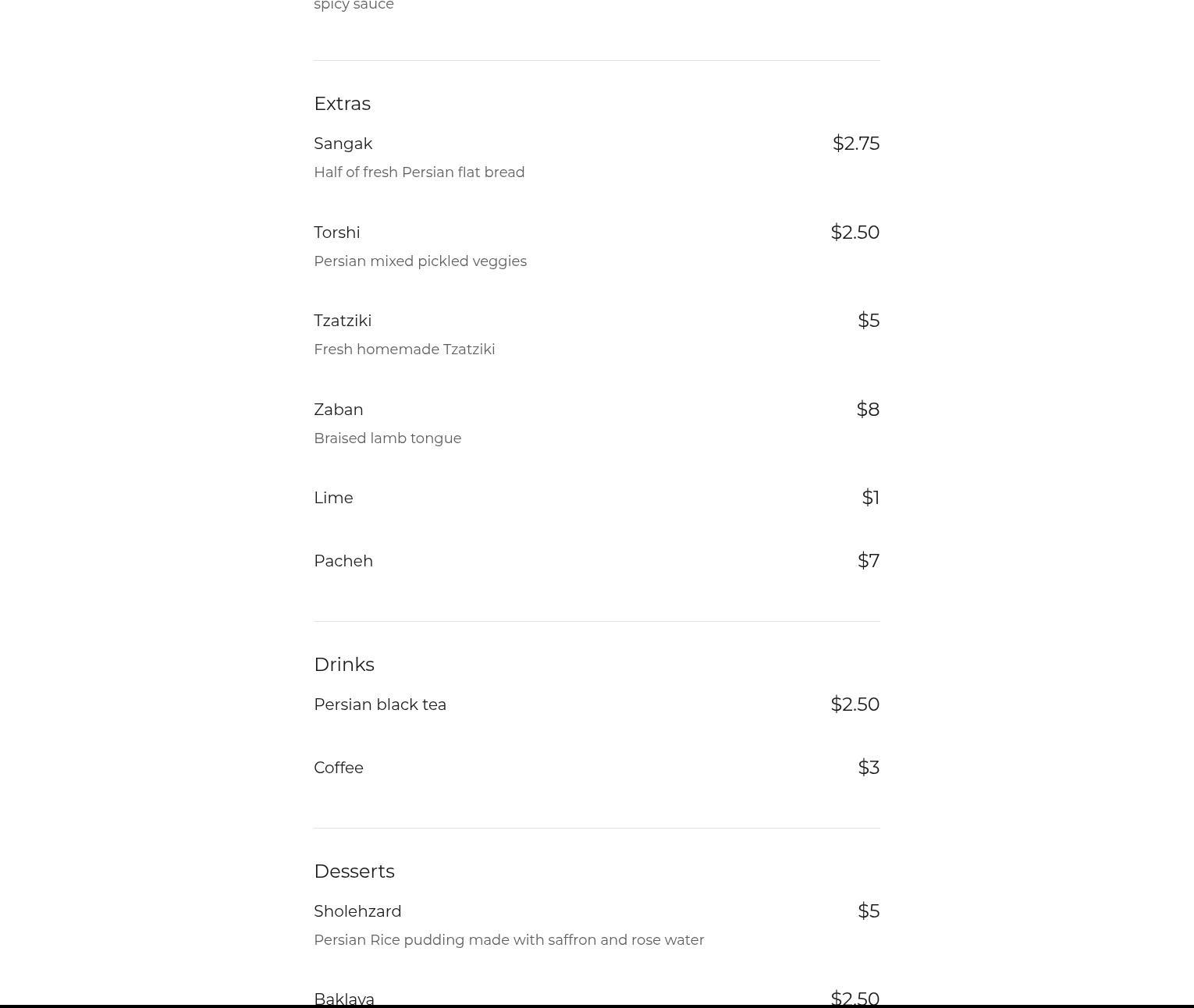Click the $8 price next to Zaban
This screenshot has height=1008, width=1194.
(867, 410)
